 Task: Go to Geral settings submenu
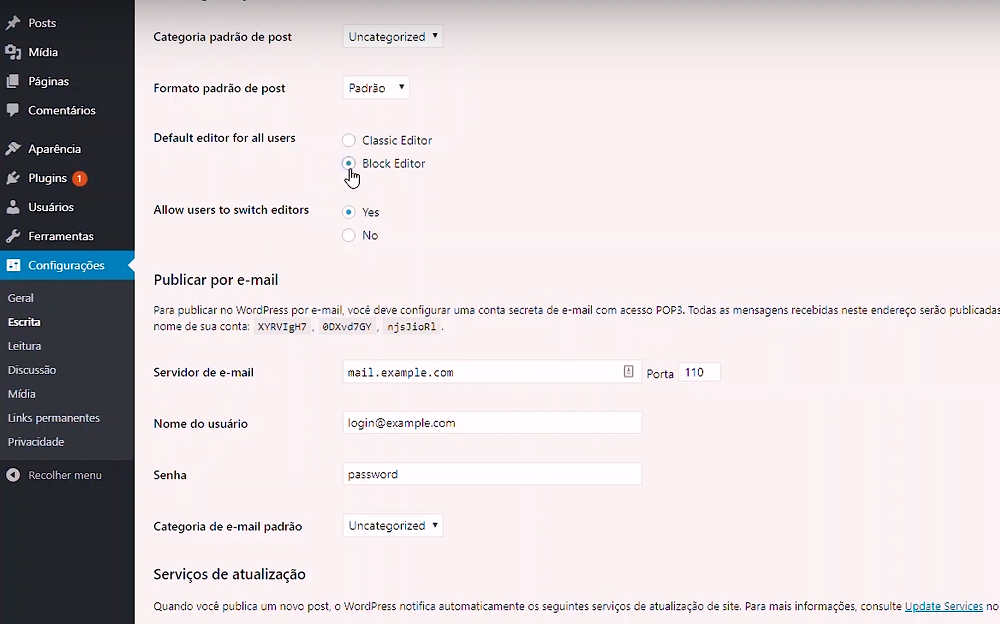click(x=20, y=298)
